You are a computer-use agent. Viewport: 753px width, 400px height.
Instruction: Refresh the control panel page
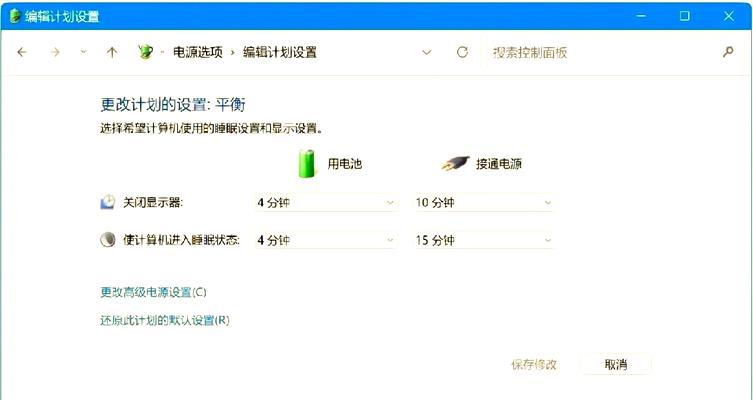click(462, 52)
